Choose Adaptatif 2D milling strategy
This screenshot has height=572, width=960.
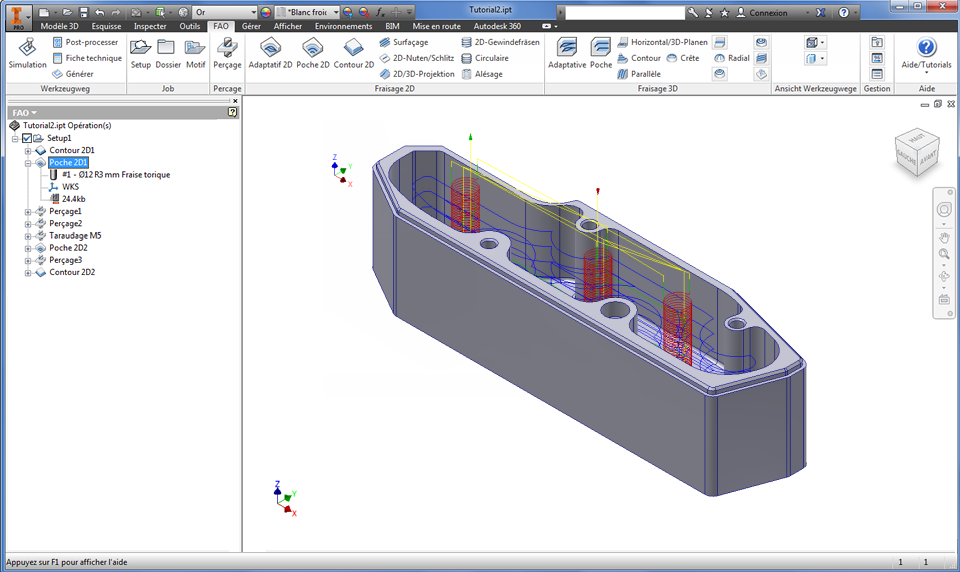tap(270, 53)
